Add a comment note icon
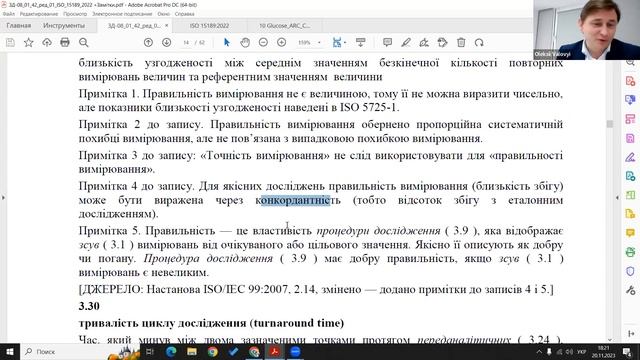 (387, 42)
